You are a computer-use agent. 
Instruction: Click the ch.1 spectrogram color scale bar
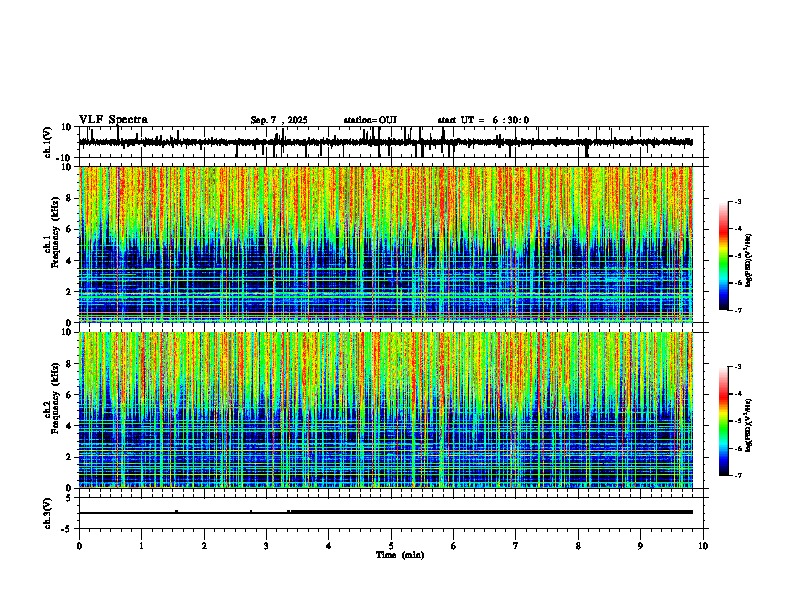coord(724,256)
